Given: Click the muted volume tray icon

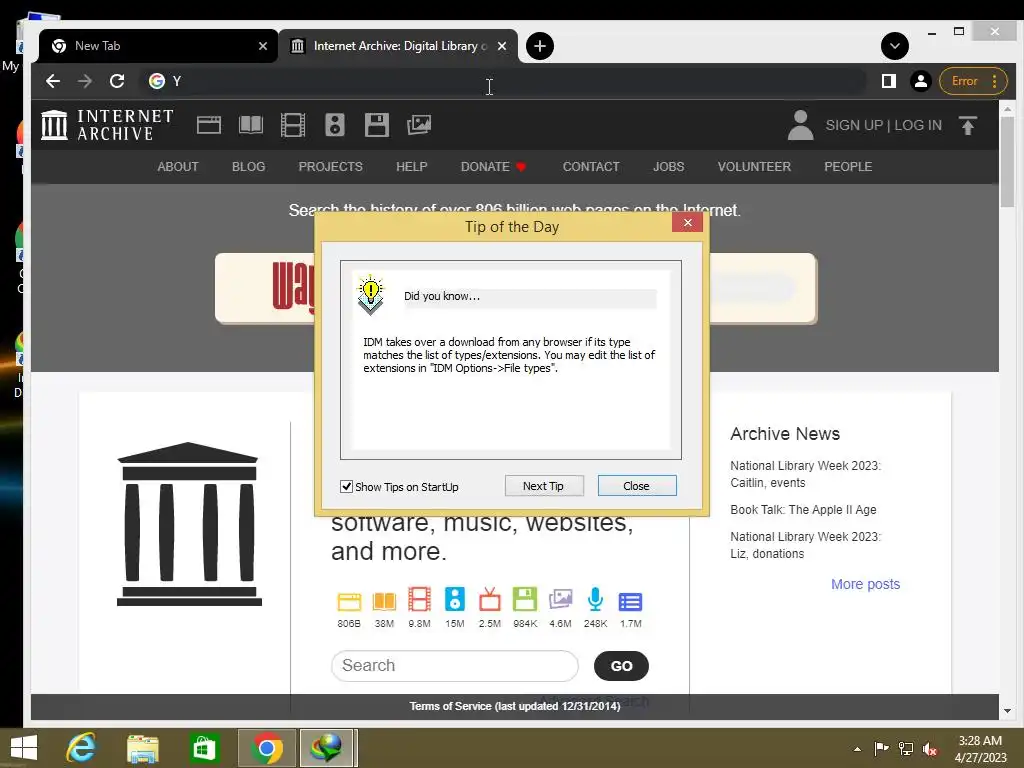Looking at the screenshot, I should [930, 749].
